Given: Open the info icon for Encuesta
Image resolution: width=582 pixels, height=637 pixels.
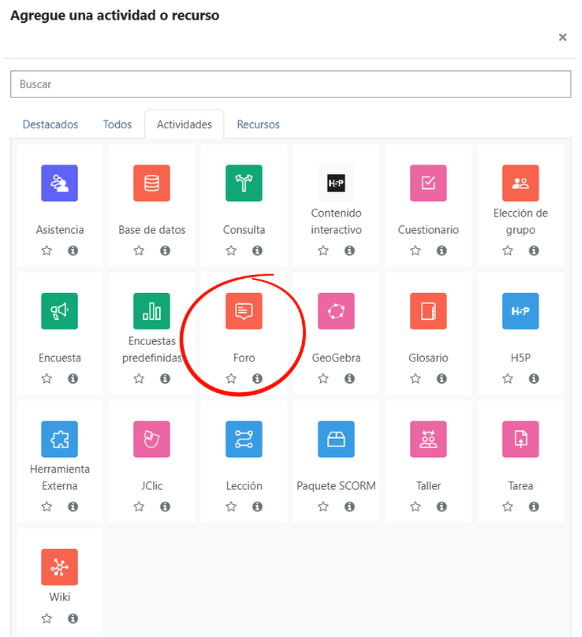Looking at the screenshot, I should click(73, 379).
